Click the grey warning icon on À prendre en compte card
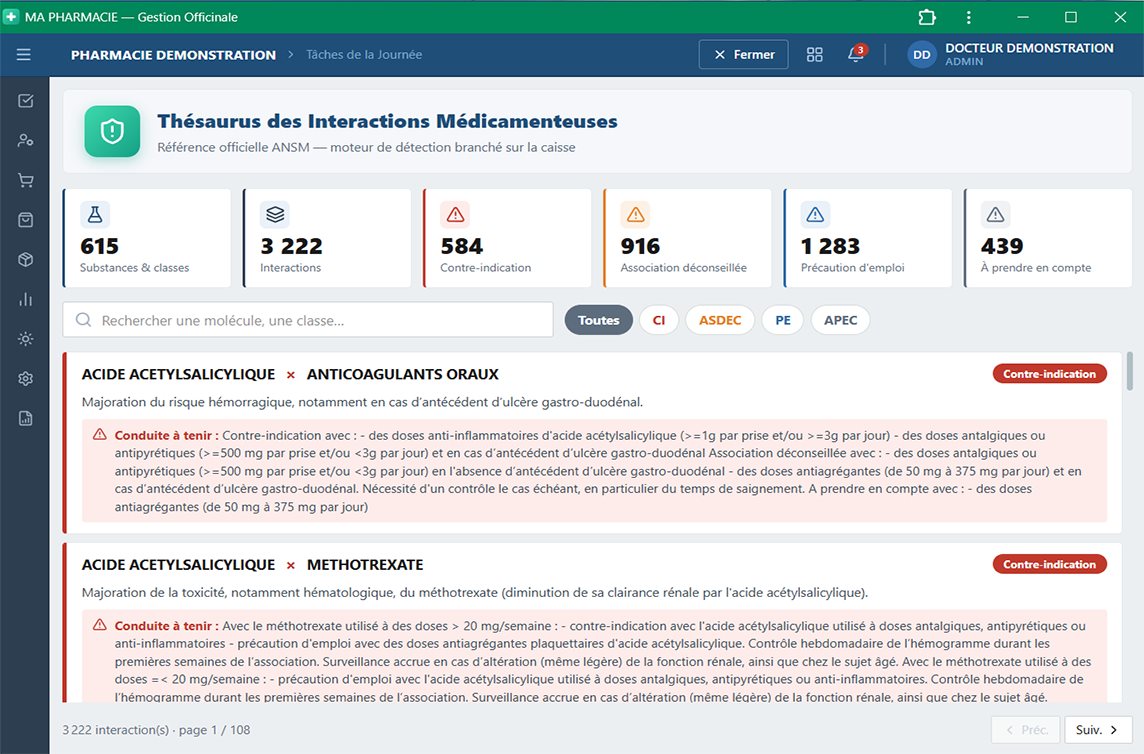Image resolution: width=1144 pixels, height=754 pixels. 995,215
